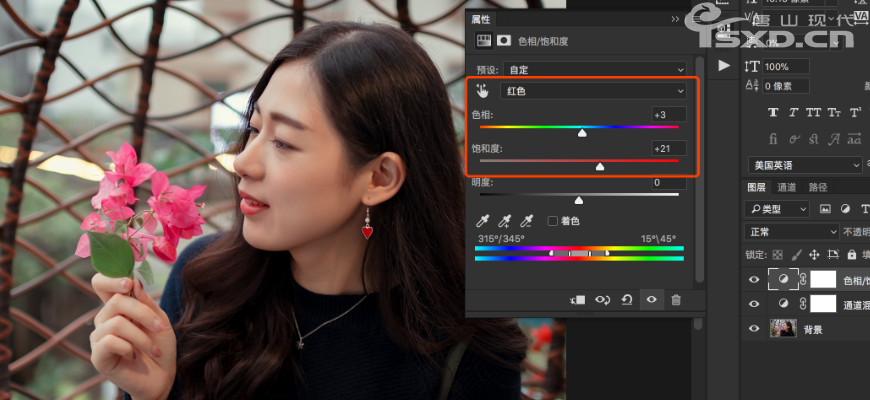Select the subtract-from-sample eyedropper
The image size is (870, 400).
click(x=529, y=221)
